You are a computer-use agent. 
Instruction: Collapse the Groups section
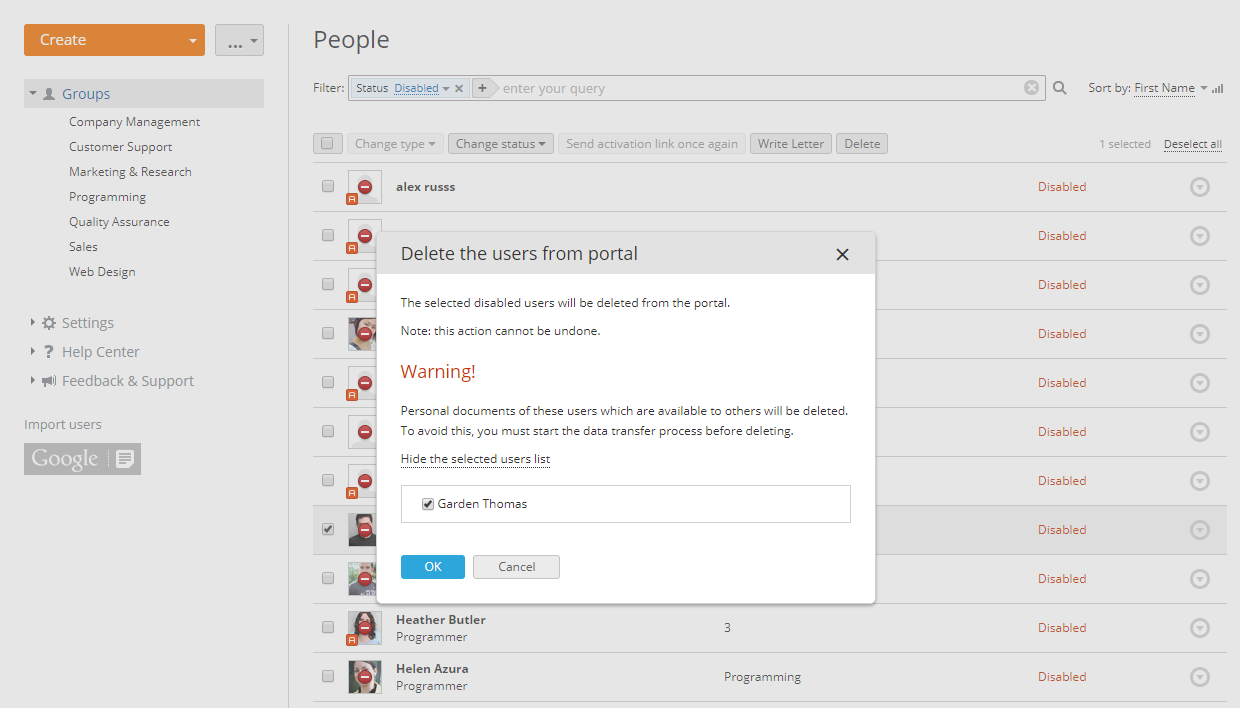click(31, 92)
